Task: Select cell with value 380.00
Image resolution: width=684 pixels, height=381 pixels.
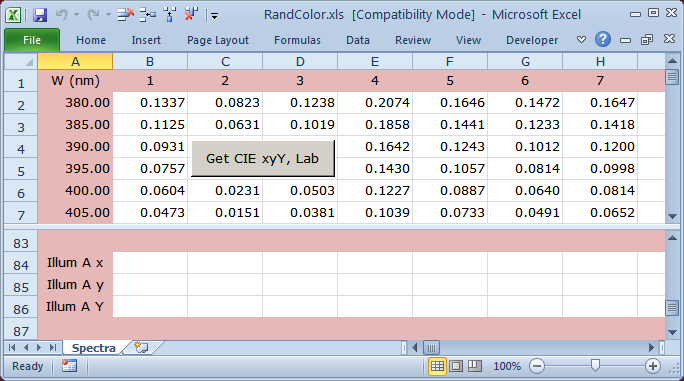Action: [75, 103]
